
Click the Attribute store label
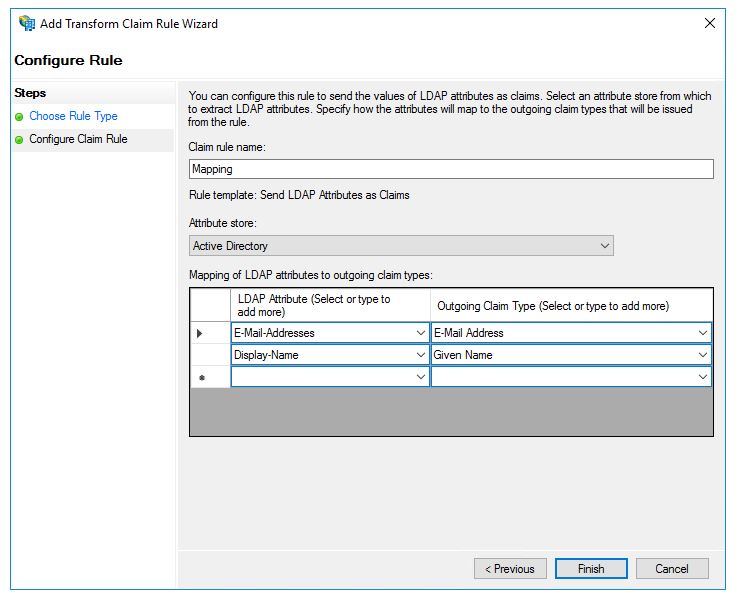point(222,223)
